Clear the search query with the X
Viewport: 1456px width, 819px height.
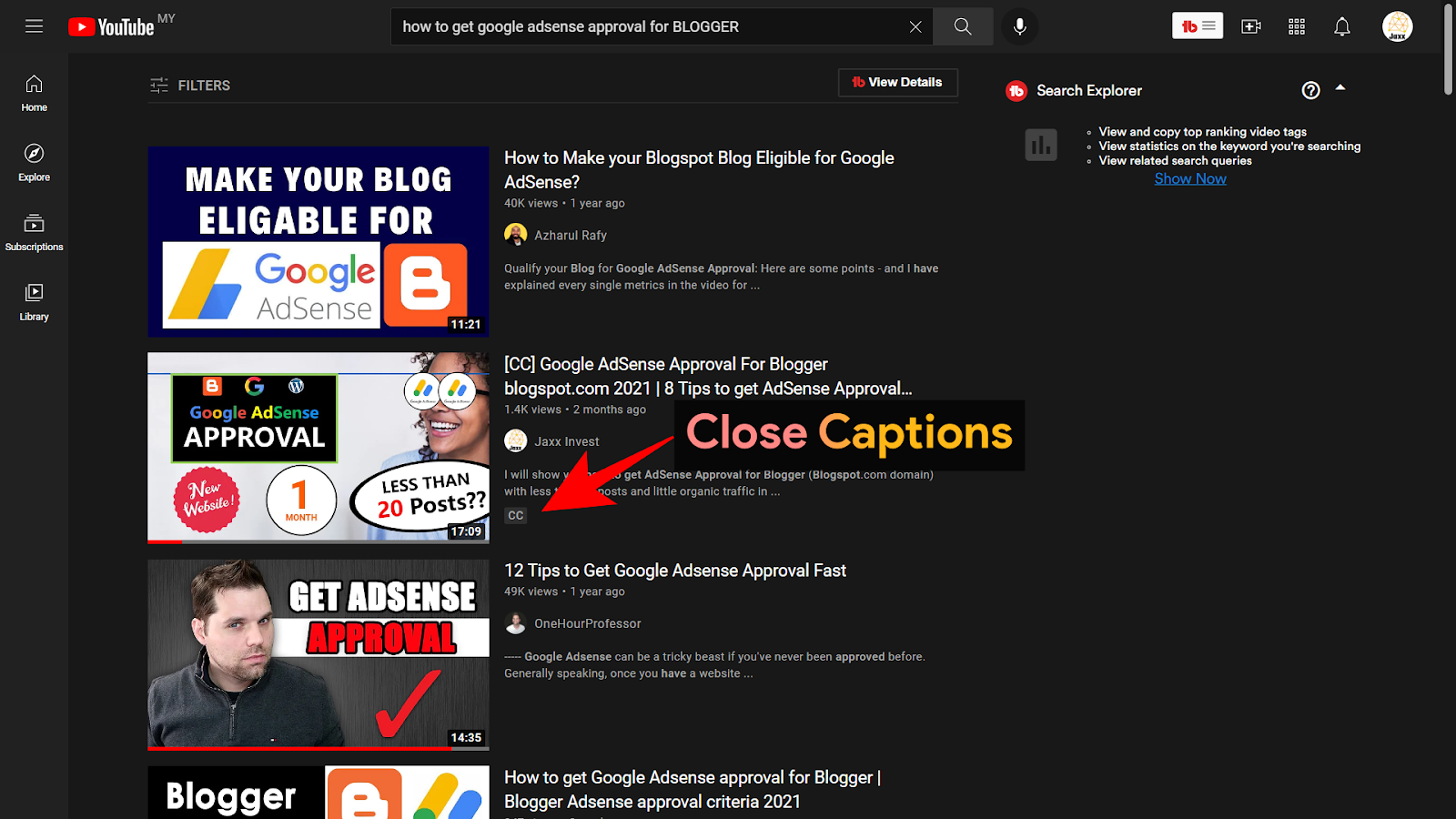tap(915, 26)
